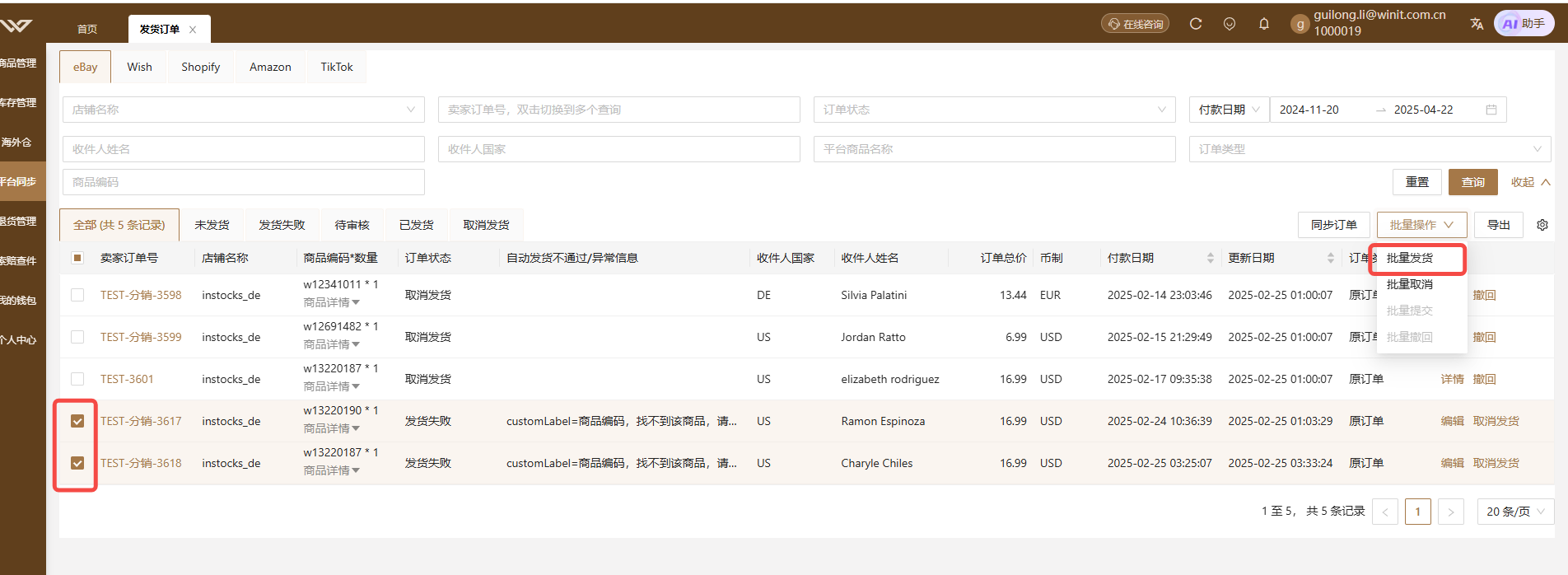Click the 查询 search button
Screen dimensions: 1568x575
click(1473, 182)
